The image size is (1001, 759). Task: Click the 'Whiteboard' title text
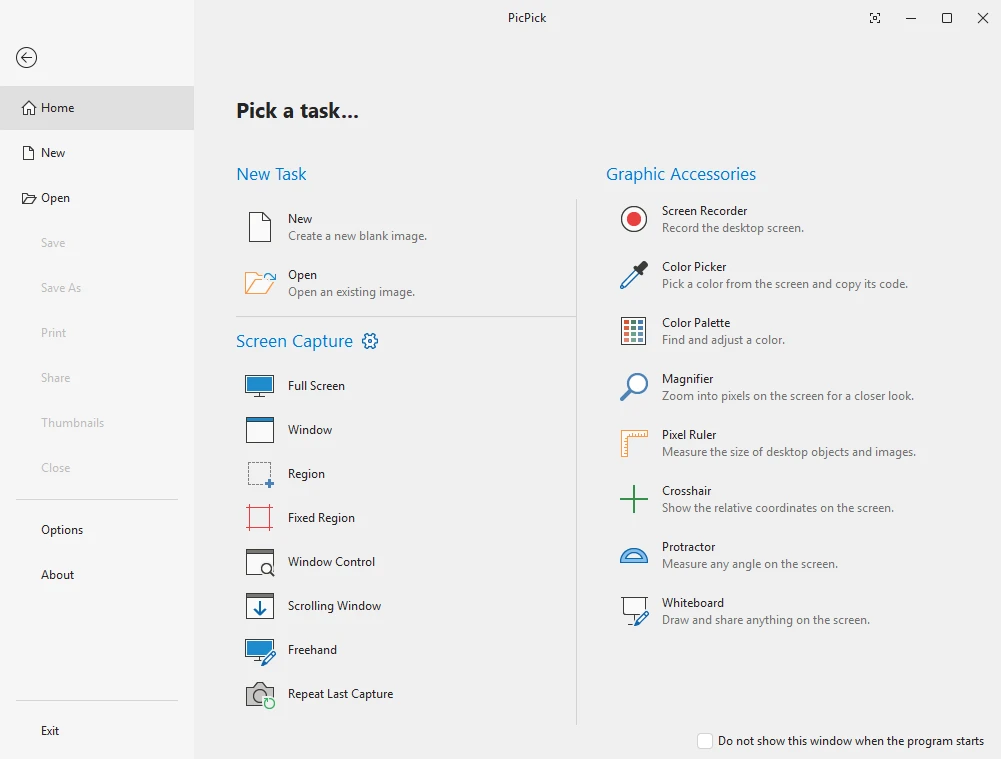click(x=693, y=603)
